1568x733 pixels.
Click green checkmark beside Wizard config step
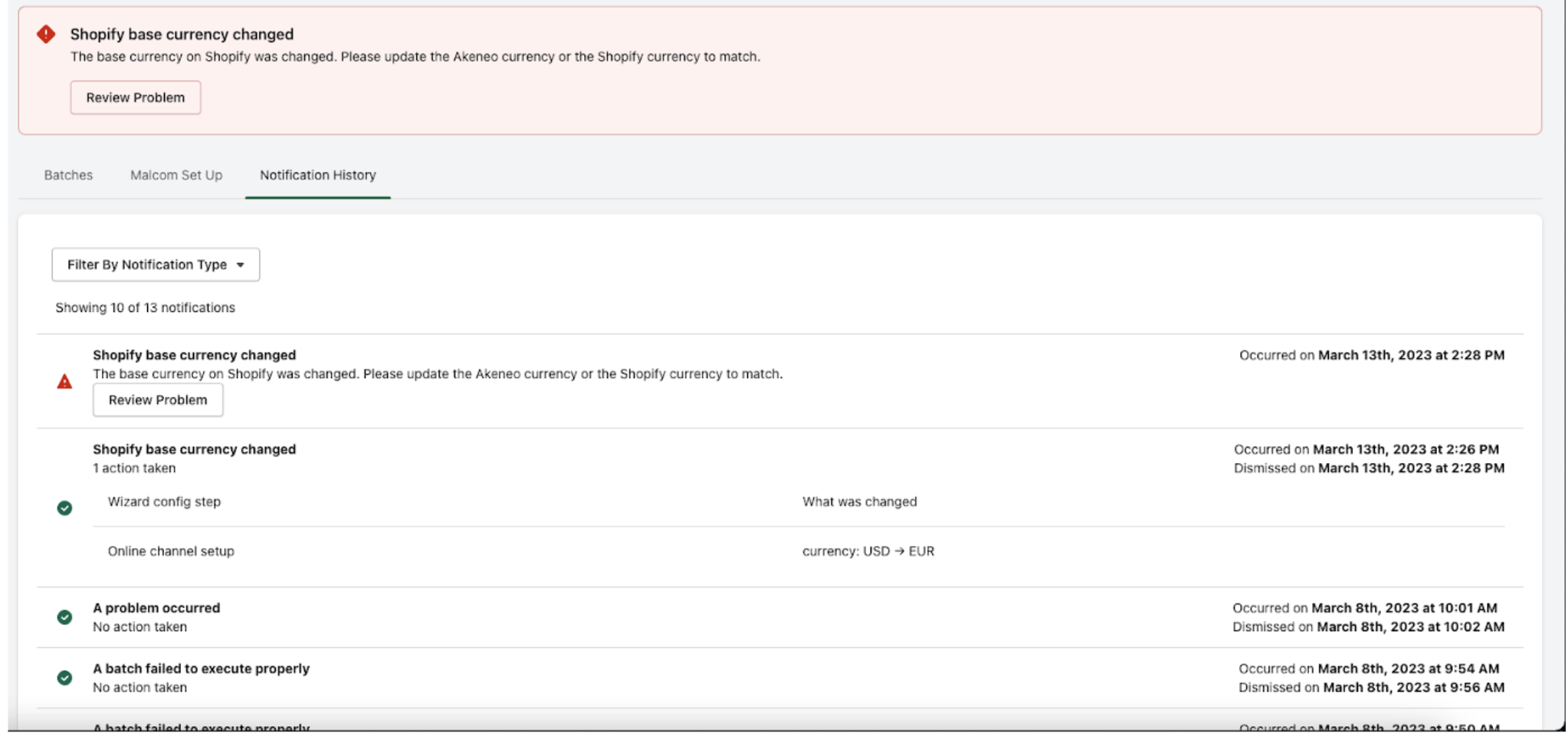64,508
